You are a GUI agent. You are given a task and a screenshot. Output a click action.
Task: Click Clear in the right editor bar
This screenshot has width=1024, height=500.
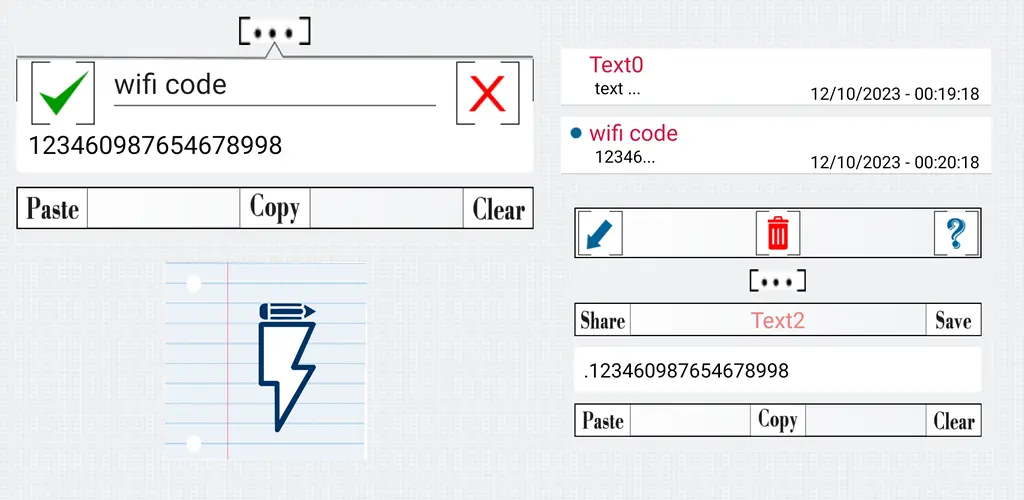click(x=953, y=420)
